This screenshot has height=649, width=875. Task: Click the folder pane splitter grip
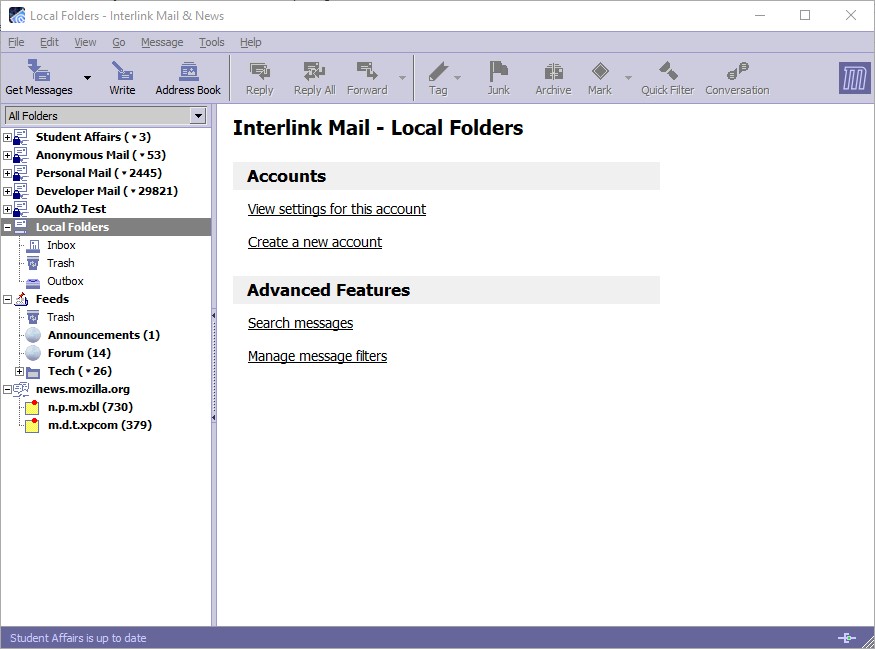click(x=214, y=367)
